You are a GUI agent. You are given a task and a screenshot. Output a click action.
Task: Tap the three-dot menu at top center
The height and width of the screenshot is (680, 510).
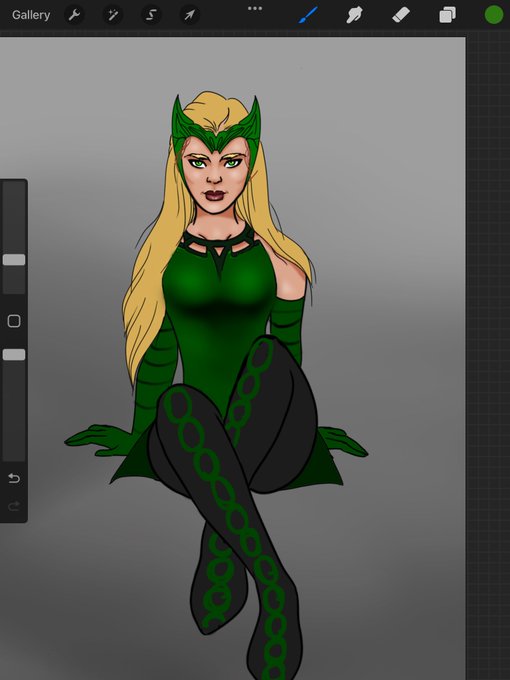(x=255, y=8)
